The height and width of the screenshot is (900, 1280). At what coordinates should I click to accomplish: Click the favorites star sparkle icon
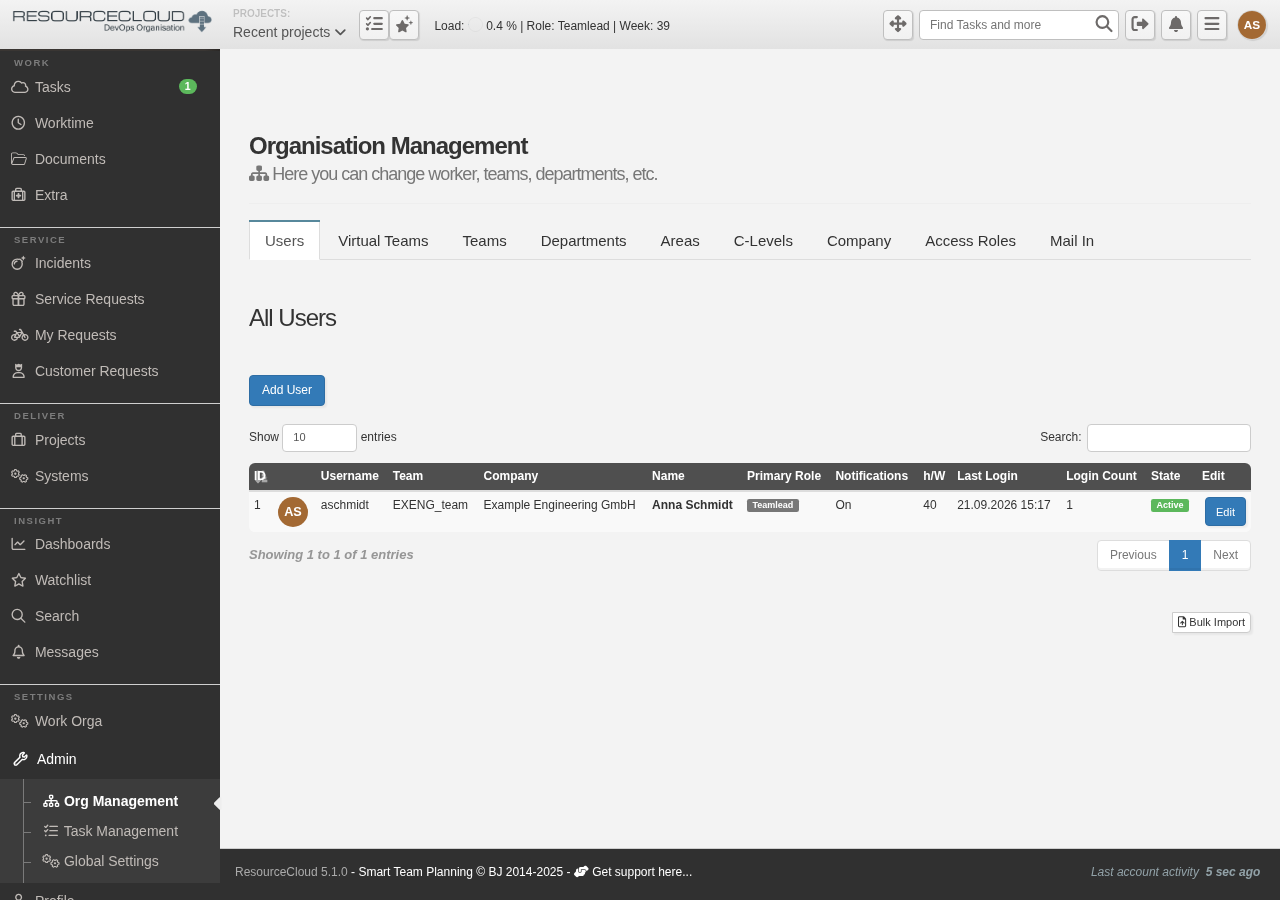404,25
